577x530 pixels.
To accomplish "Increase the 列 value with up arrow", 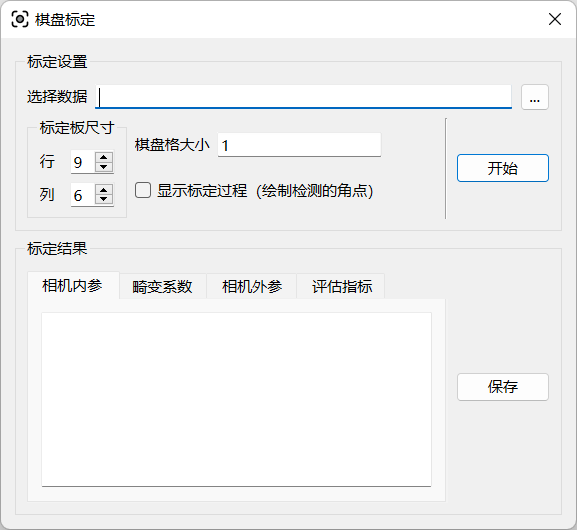I will pyautogui.click(x=104, y=190).
